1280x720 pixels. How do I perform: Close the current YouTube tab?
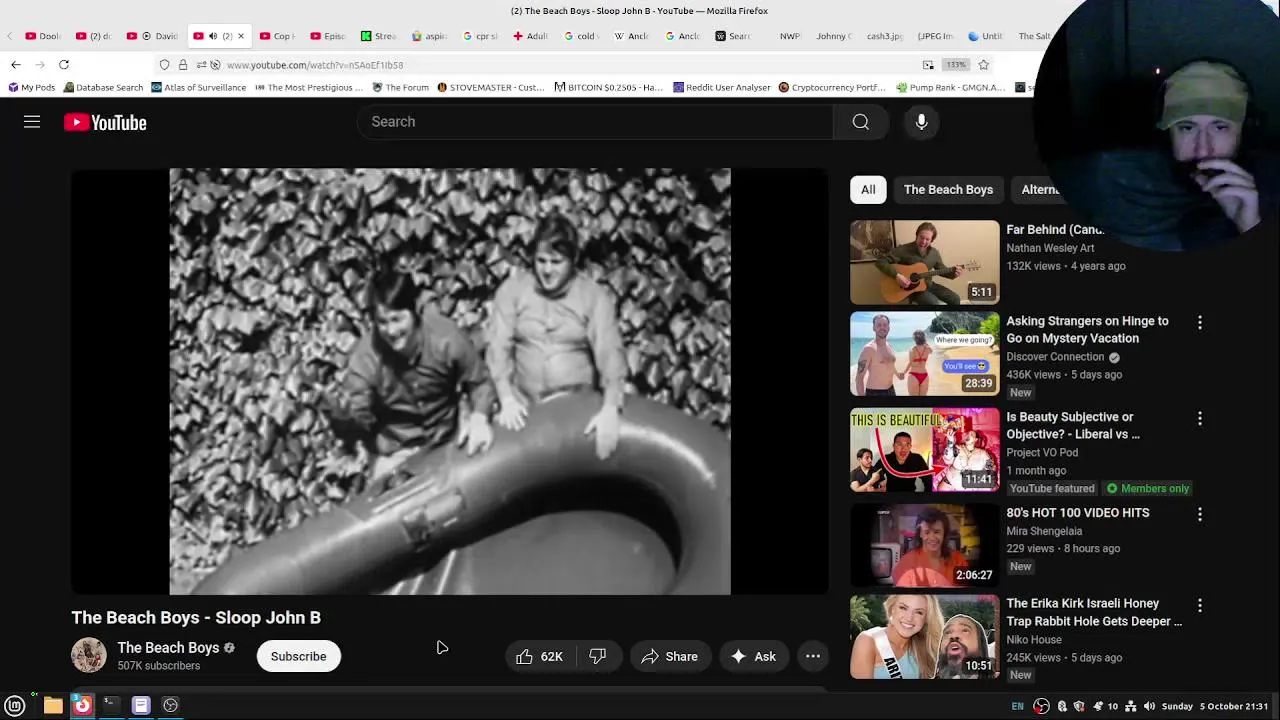(241, 36)
